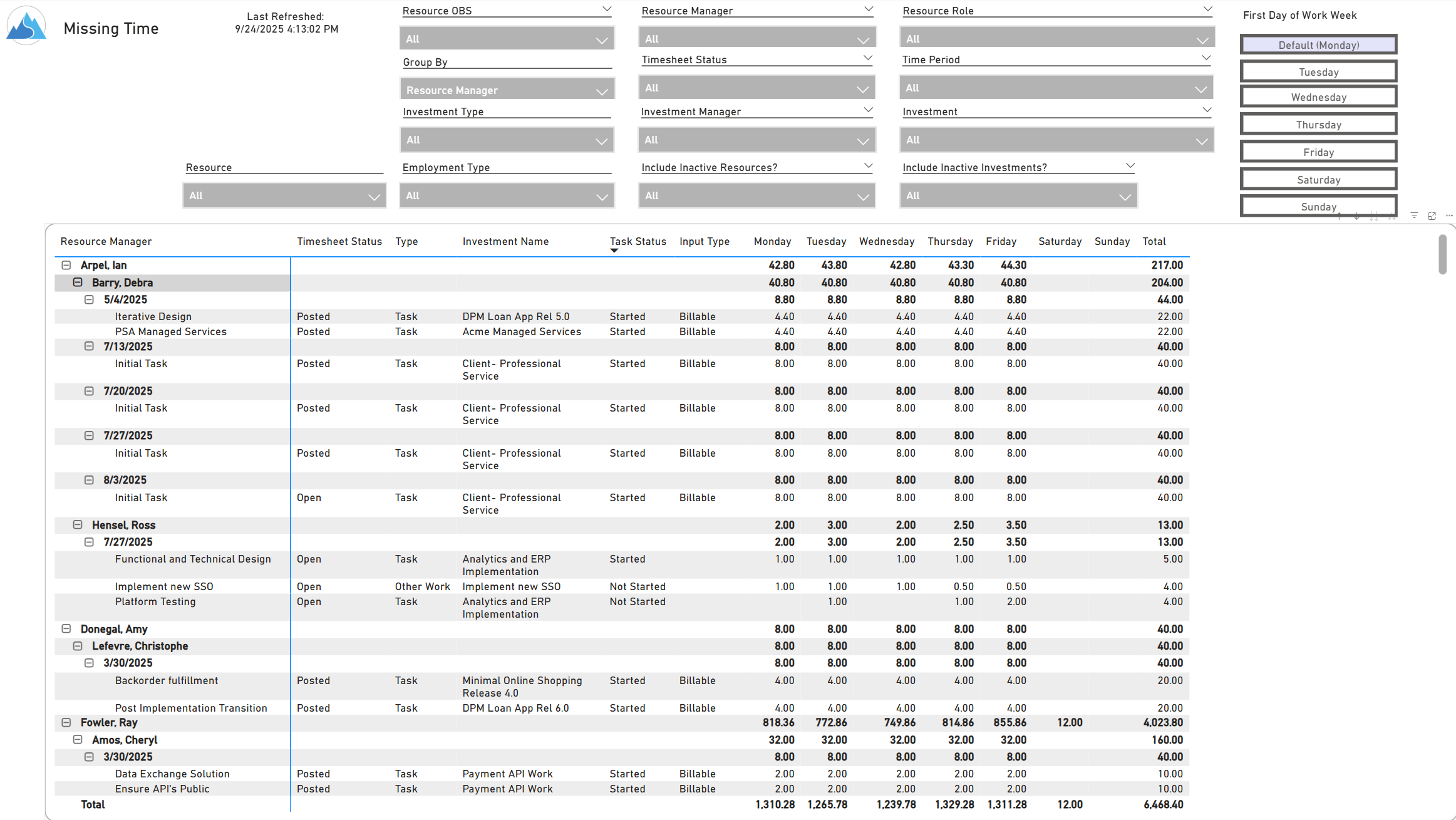Viewport: 1456px width, 820px height.
Task: Click the go-to-next-level double arrow icon
Action: click(1374, 217)
